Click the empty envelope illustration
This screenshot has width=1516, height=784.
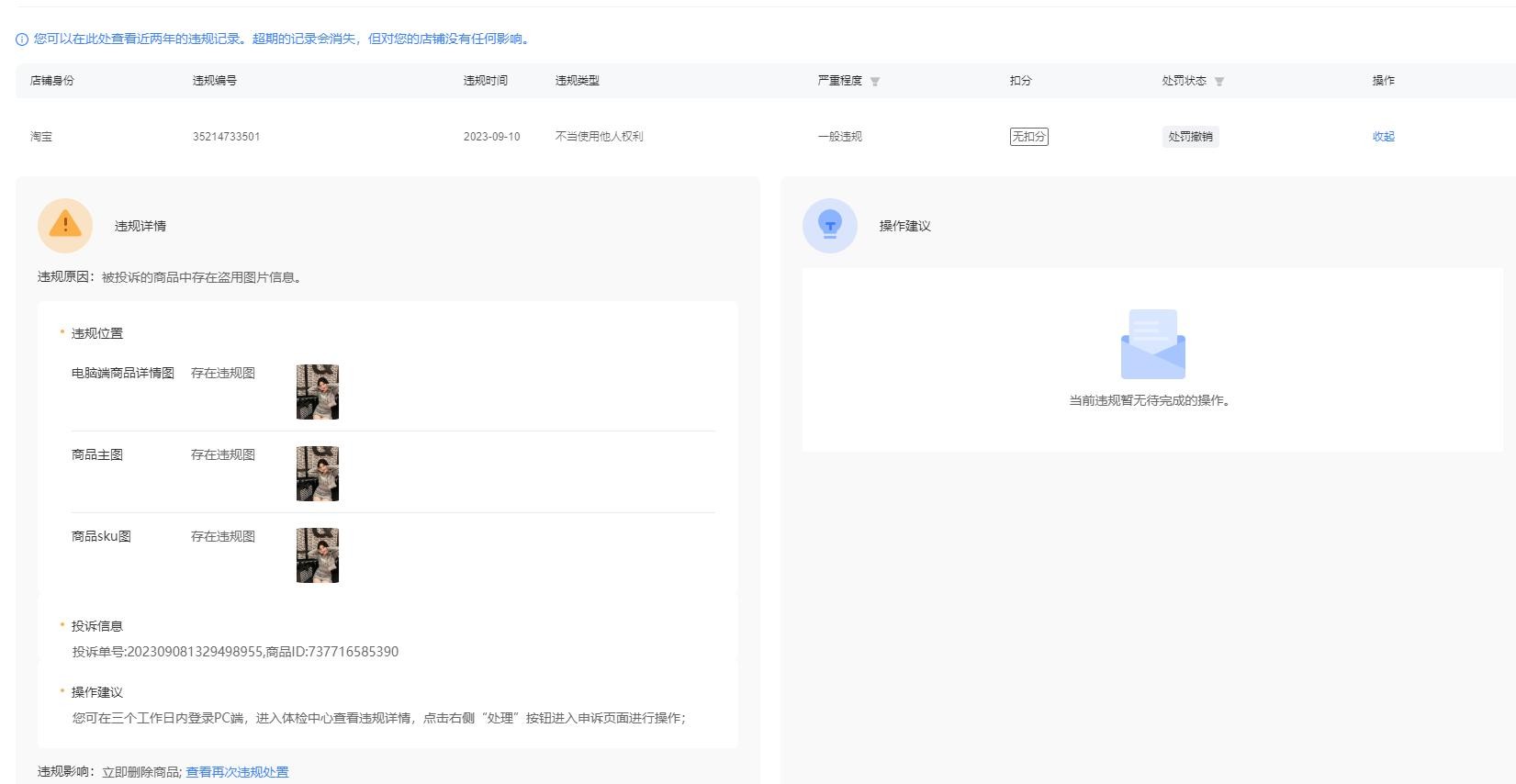pyautogui.click(x=1152, y=344)
